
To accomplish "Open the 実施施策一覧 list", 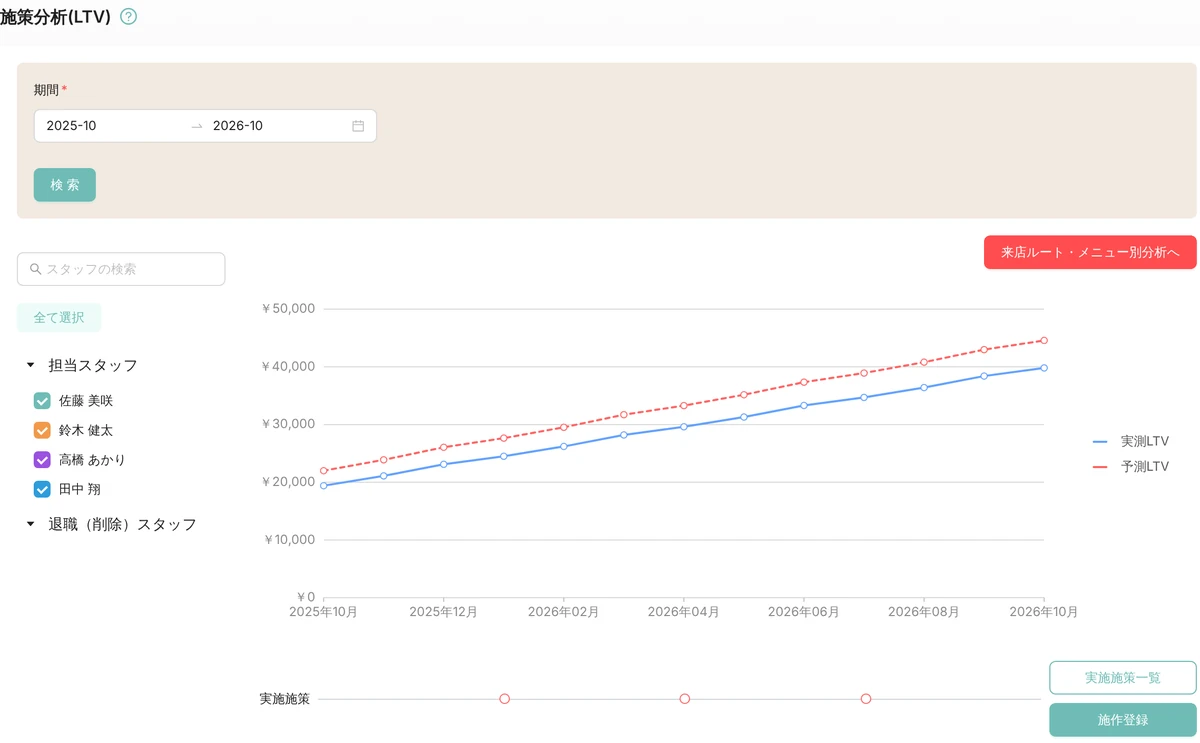I will coord(1123,678).
